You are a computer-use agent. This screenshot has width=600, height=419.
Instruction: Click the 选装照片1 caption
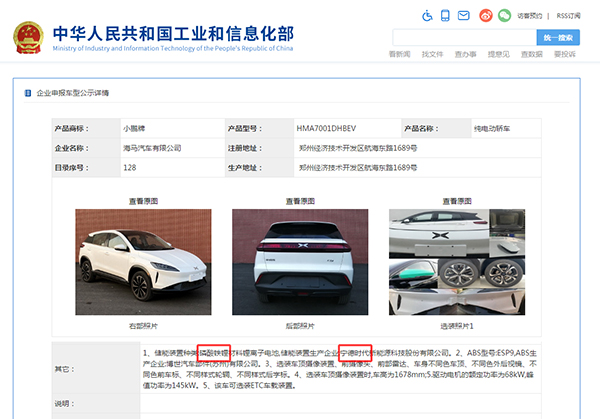457,326
